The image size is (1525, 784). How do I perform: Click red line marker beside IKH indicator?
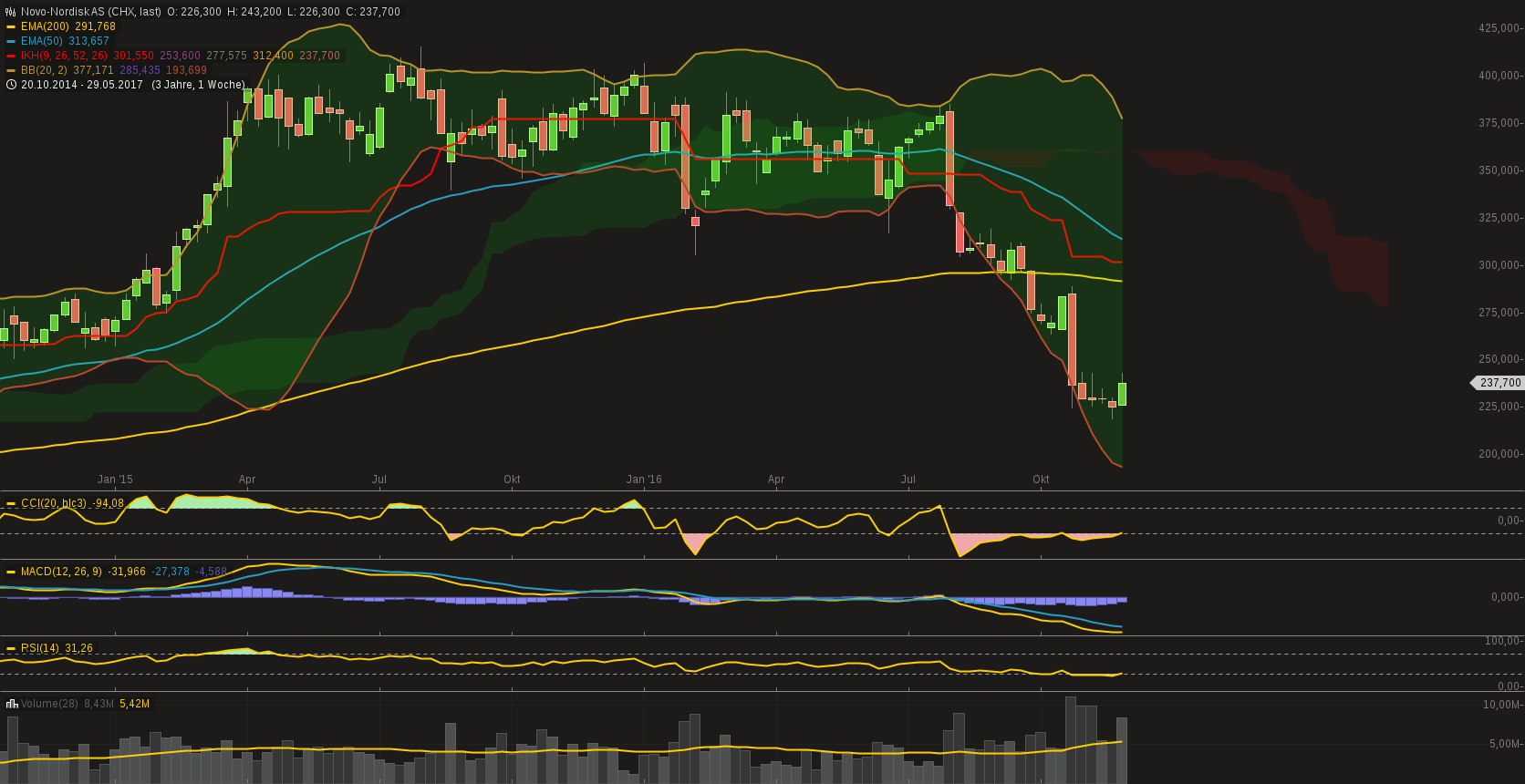coord(11,56)
